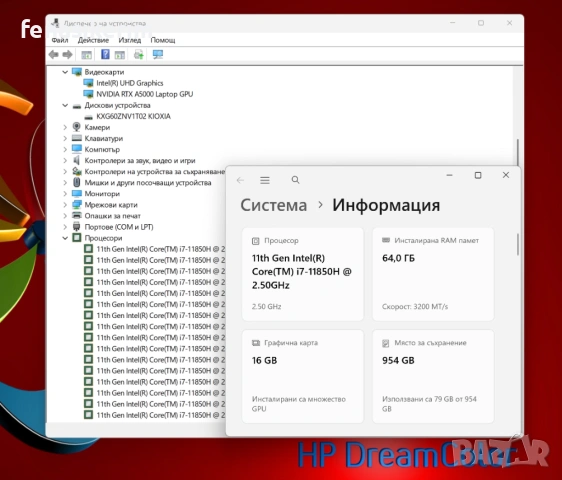Viewport: 562px width, 480px height.
Task: Click the Процесори category chip icon
Action: point(77,238)
